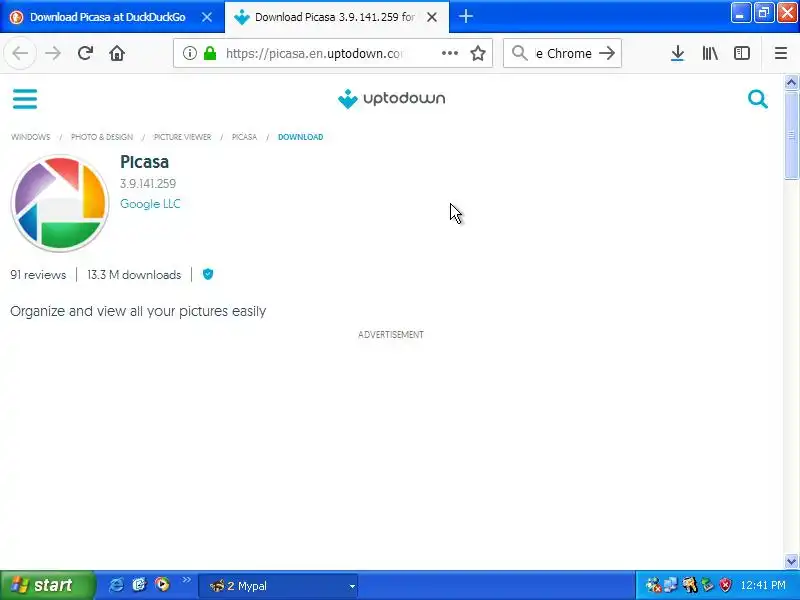
Task: Click the Picasa app logo image
Action: (x=60, y=203)
